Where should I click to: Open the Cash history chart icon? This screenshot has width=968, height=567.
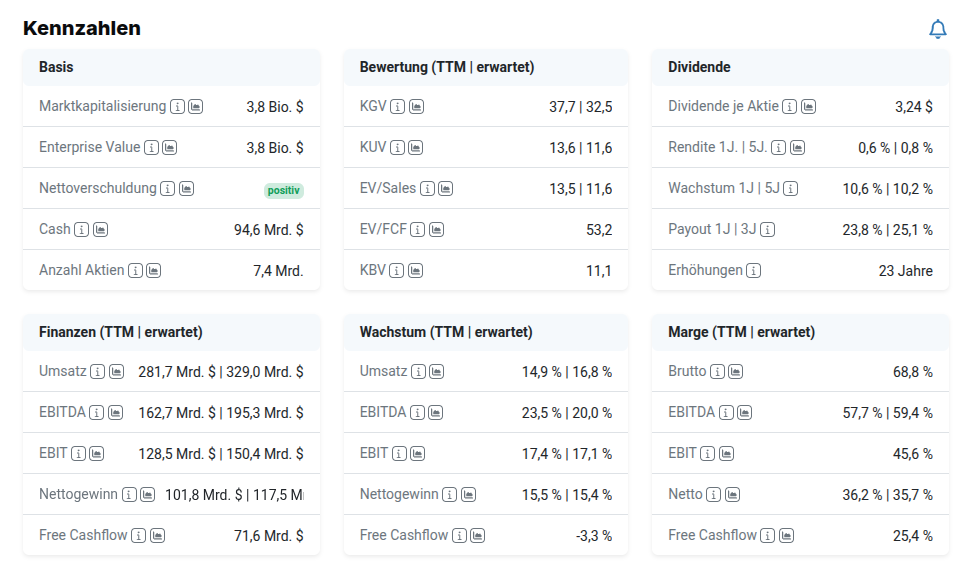[100, 230]
